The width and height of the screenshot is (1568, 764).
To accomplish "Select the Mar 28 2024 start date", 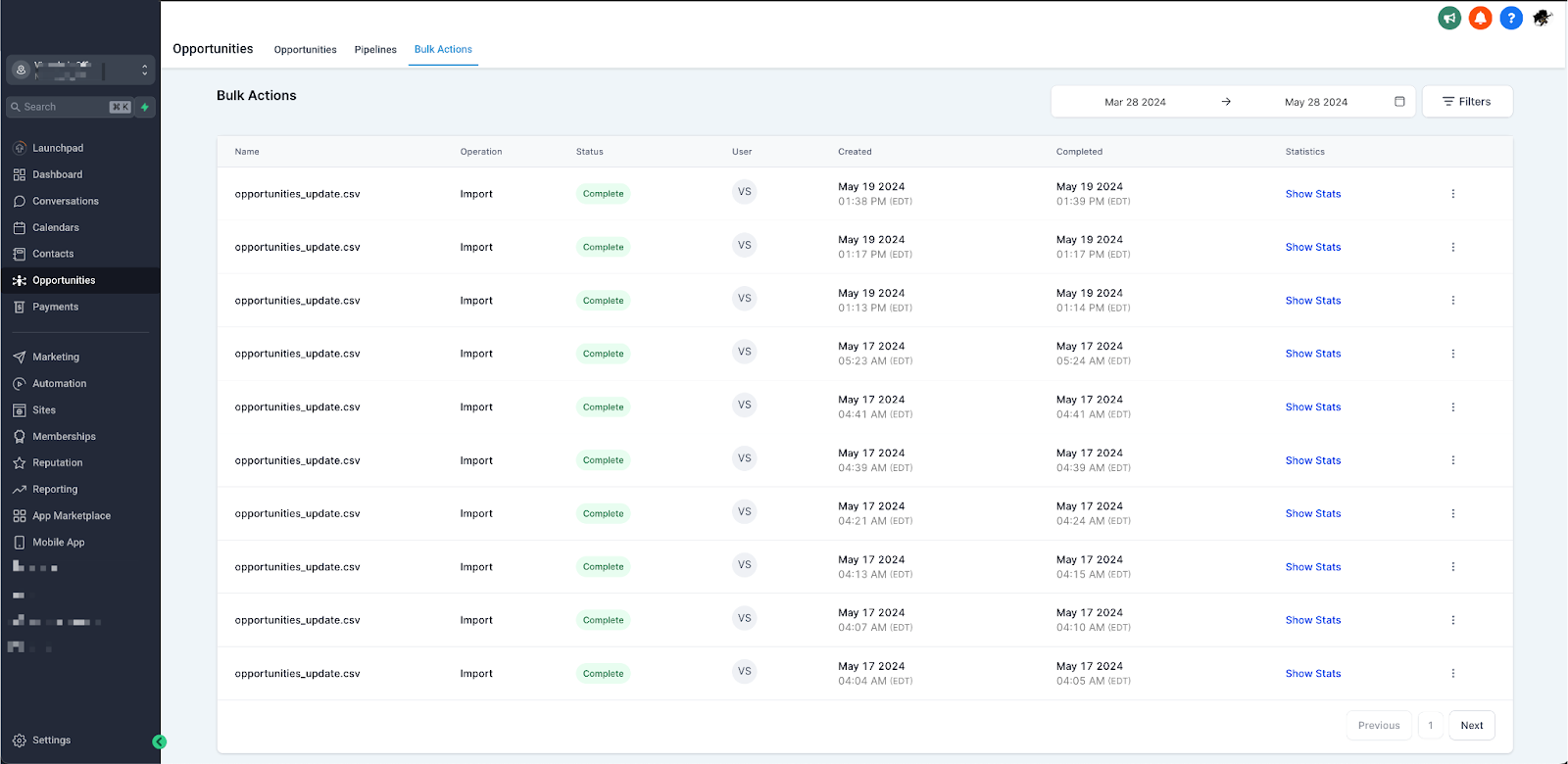I will (x=1135, y=102).
